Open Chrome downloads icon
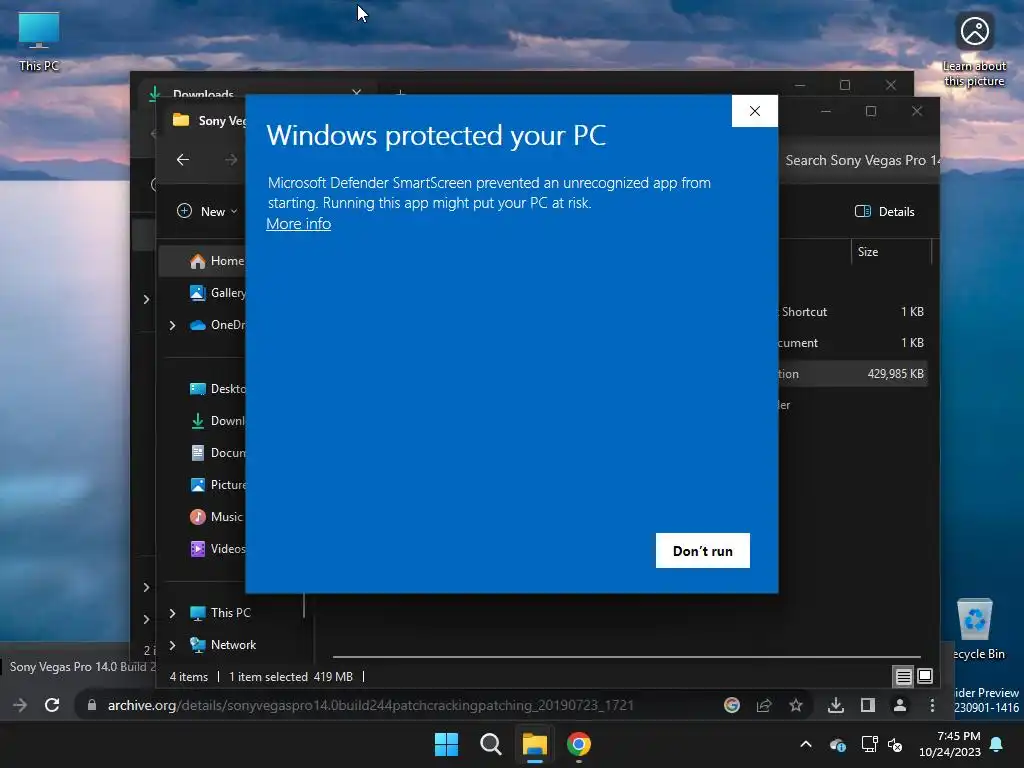The width and height of the screenshot is (1024, 768). click(x=835, y=705)
